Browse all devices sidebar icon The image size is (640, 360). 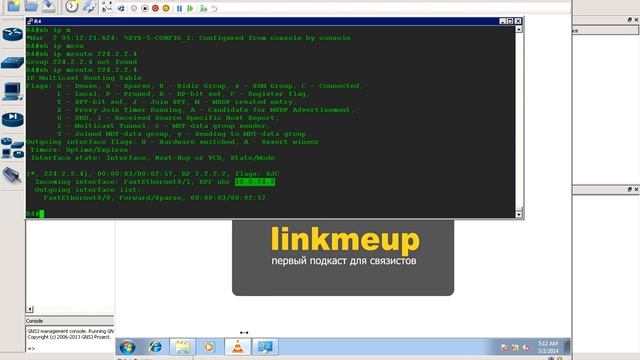[13, 148]
